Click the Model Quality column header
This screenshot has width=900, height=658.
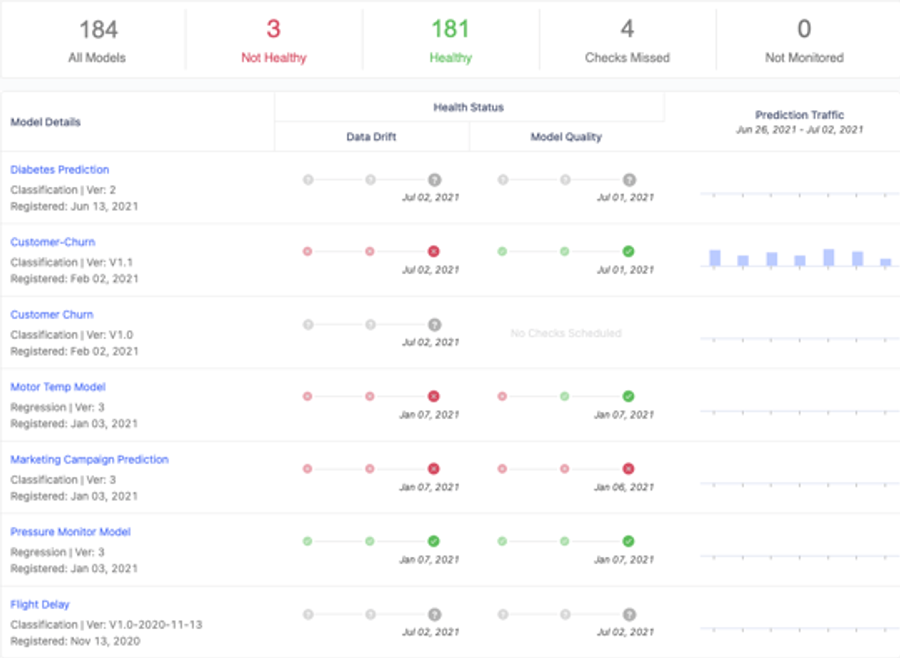566,137
